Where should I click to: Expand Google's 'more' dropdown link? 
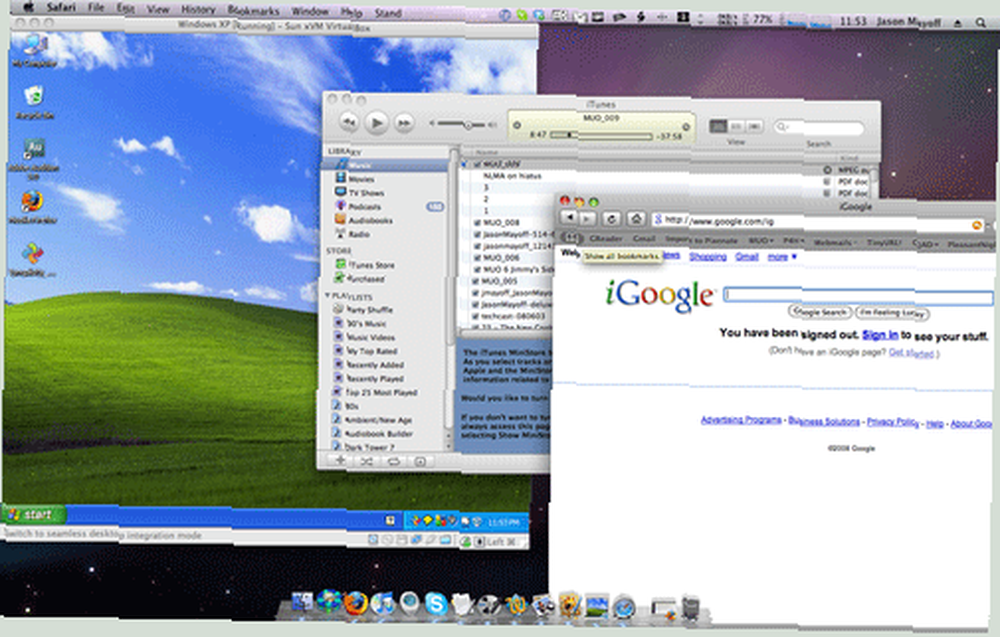pos(782,256)
